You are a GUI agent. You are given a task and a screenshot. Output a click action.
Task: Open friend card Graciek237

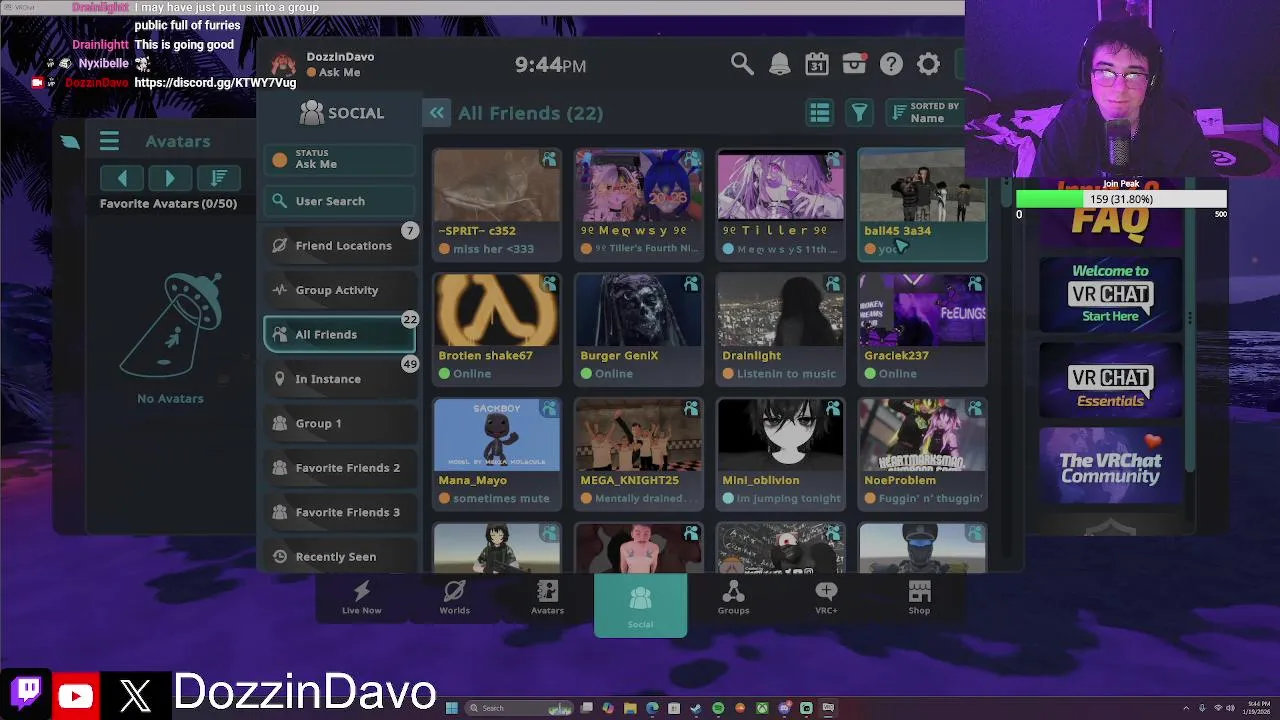click(922, 329)
